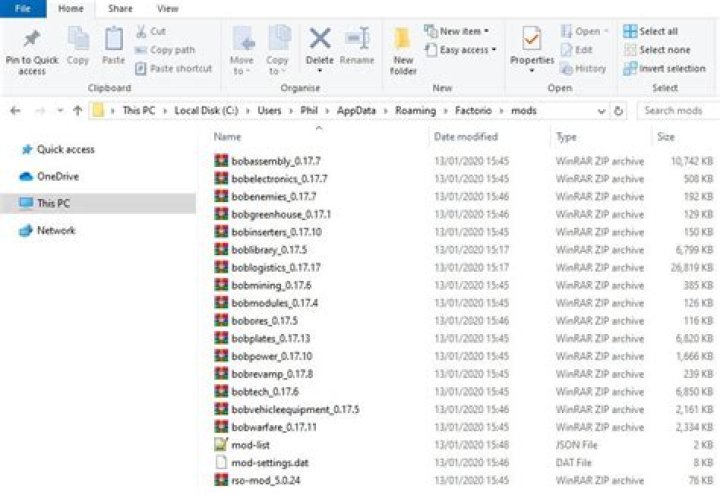This screenshot has width=720, height=495.
Task: Click Invert selection
Action: tap(664, 69)
